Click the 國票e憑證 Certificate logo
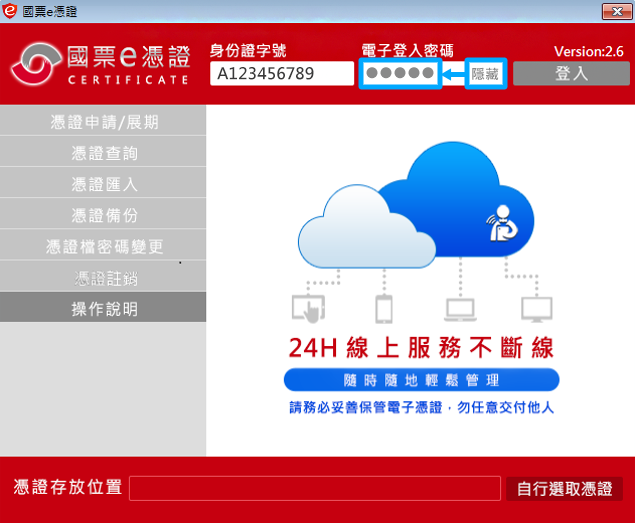This screenshot has height=523, width=635. point(100,65)
